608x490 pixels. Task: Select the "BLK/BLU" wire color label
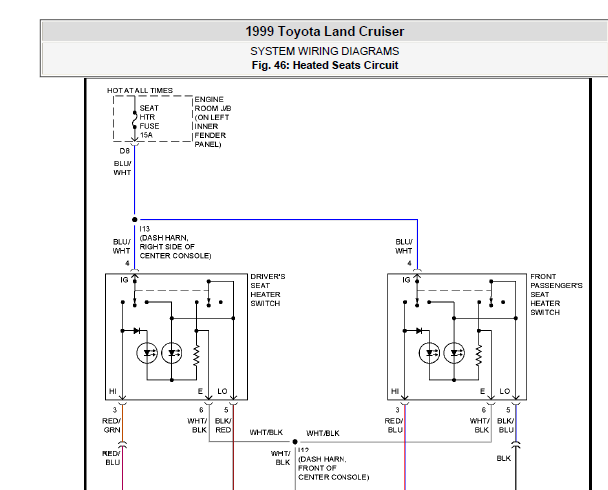click(506, 425)
